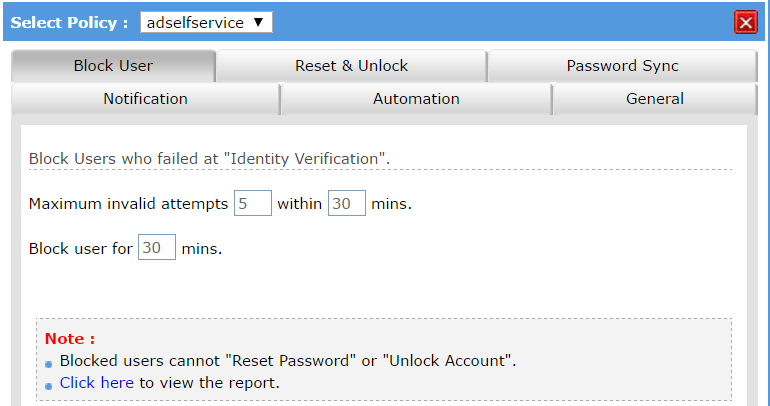
Task: Click the 'Maximum invalid attempts' label
Action: point(128,204)
